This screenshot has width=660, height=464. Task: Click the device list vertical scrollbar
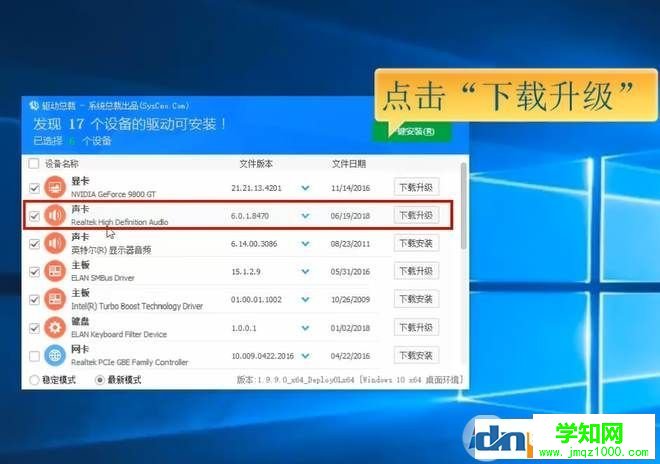pos(463,206)
